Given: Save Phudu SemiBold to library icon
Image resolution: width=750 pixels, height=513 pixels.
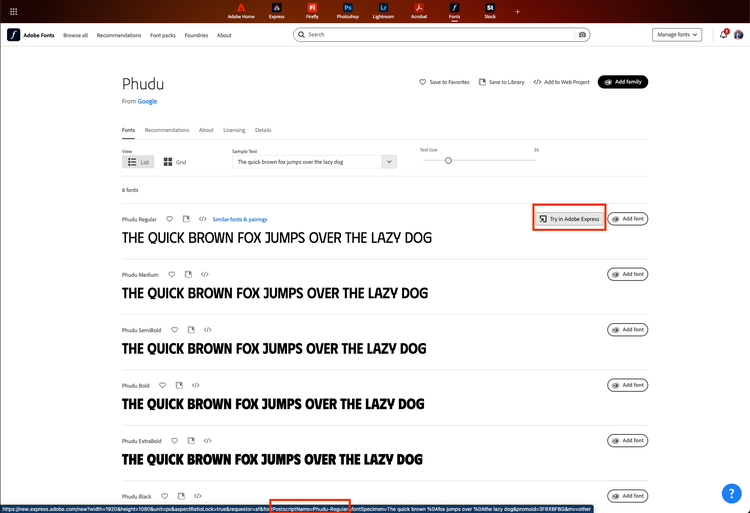Looking at the screenshot, I should tap(191, 330).
